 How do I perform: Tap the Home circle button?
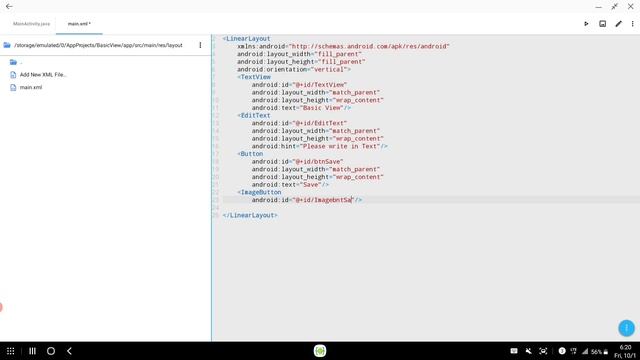tap(51, 351)
